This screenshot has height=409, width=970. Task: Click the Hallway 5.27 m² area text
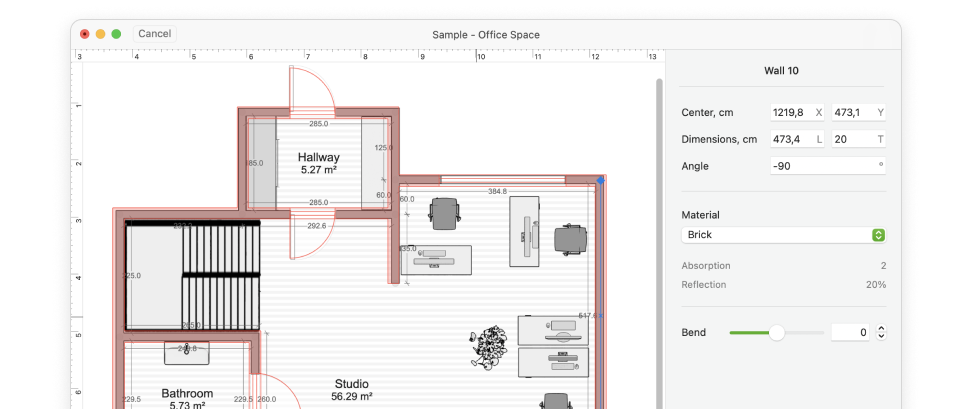click(x=319, y=170)
